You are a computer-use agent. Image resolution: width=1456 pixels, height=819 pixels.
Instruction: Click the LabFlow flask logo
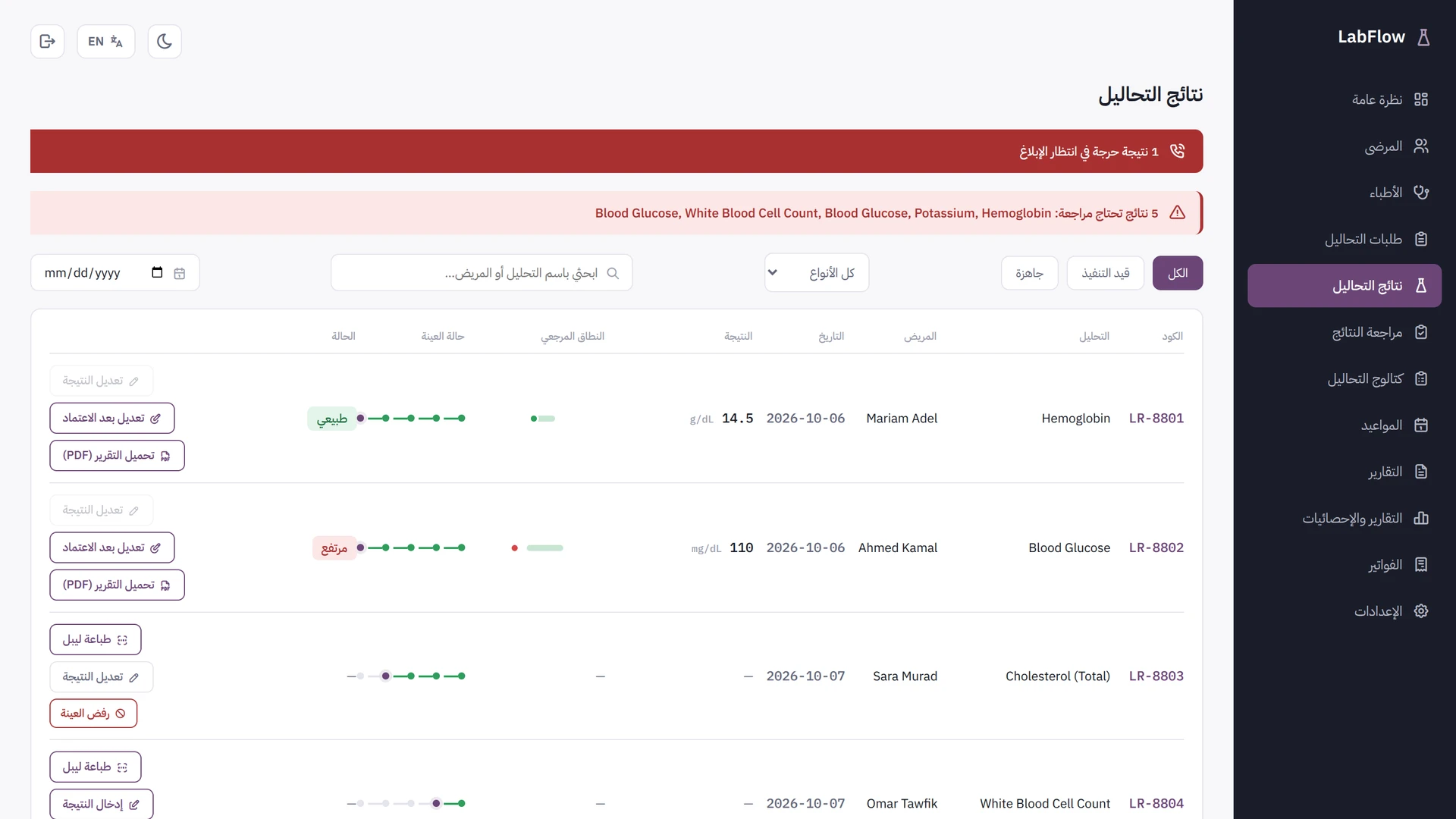[x=1423, y=37]
